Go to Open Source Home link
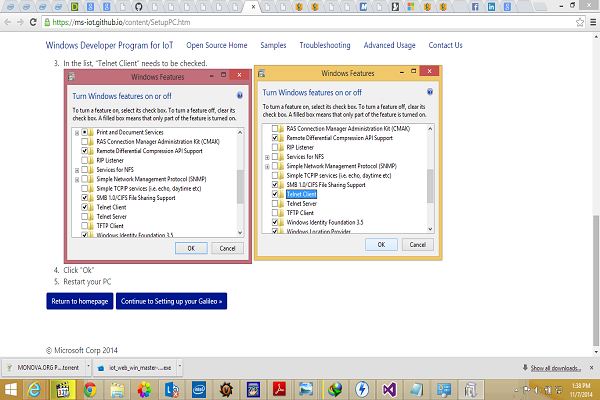Screen dimensions: 600x400 pos(217,45)
